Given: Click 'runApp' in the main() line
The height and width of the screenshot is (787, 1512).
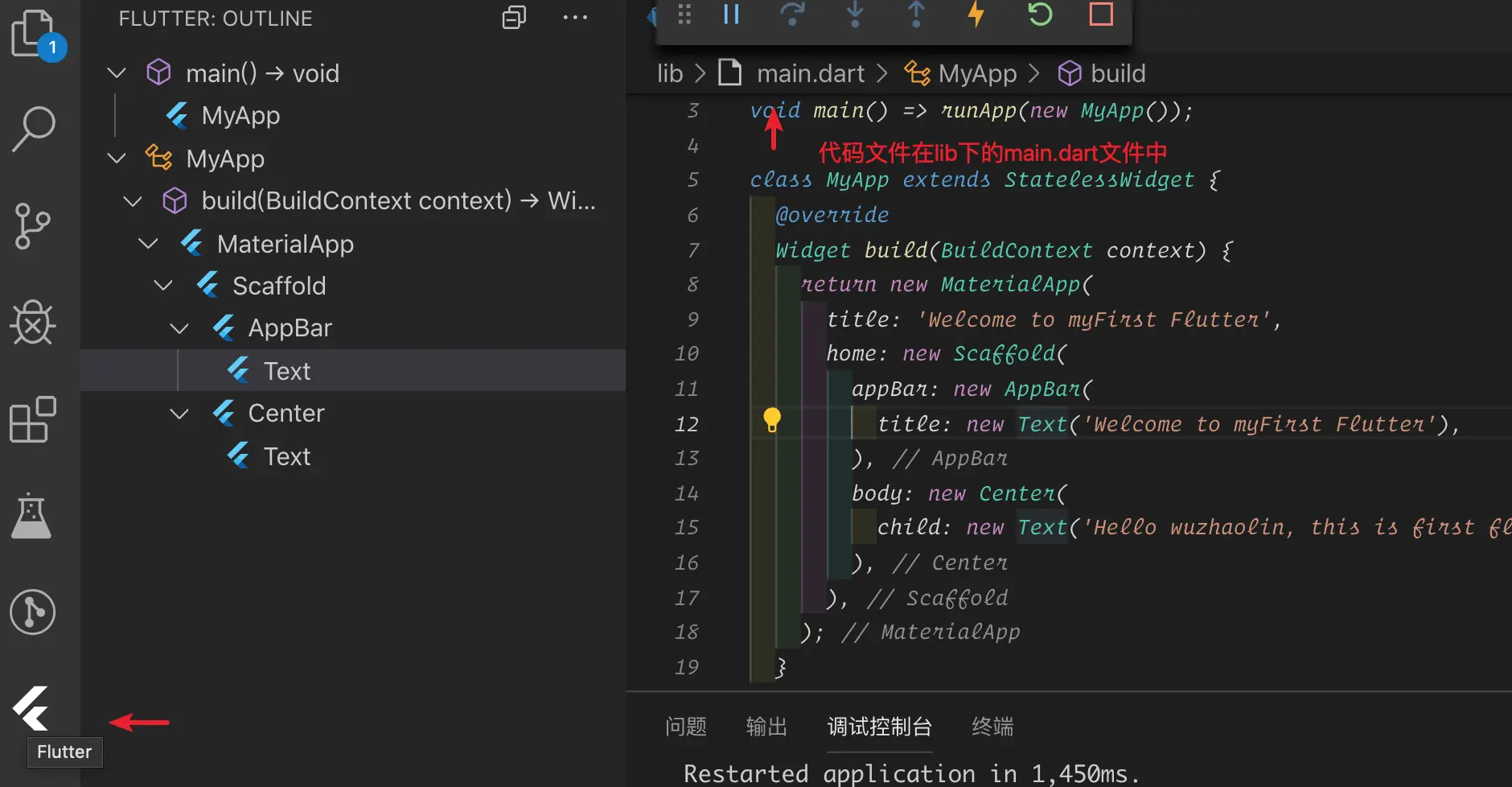Looking at the screenshot, I should coord(978,110).
